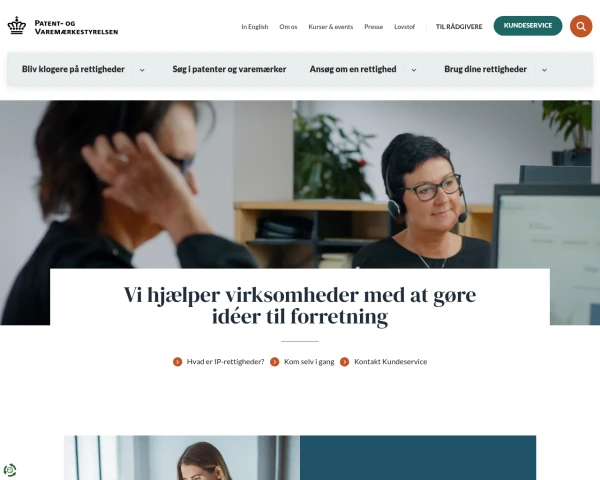Select the Brug dine rettigheder menu item
This screenshot has height=480, width=600.
click(x=485, y=69)
